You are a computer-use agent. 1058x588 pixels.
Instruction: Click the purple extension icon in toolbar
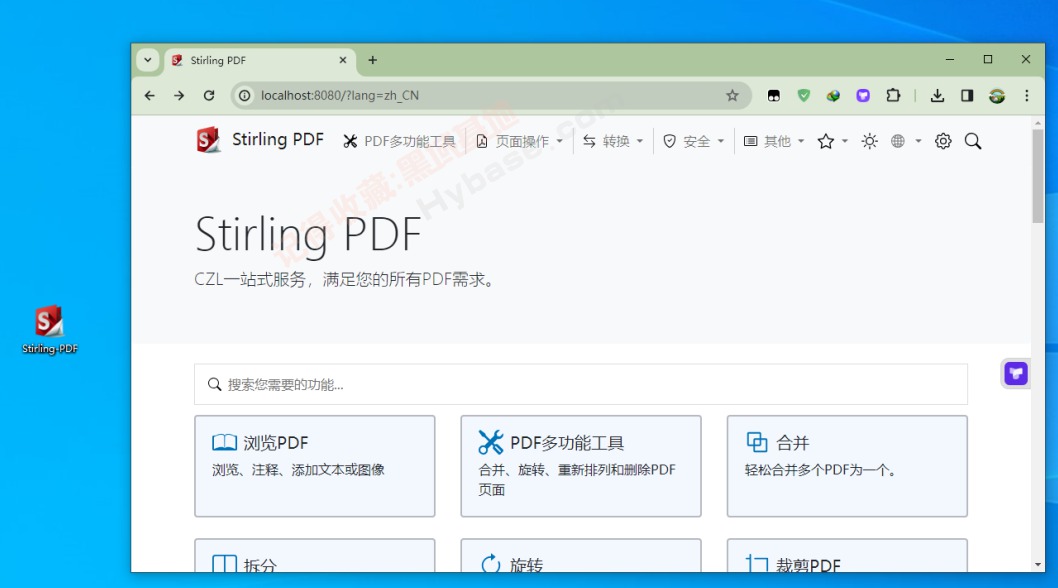coord(863,95)
